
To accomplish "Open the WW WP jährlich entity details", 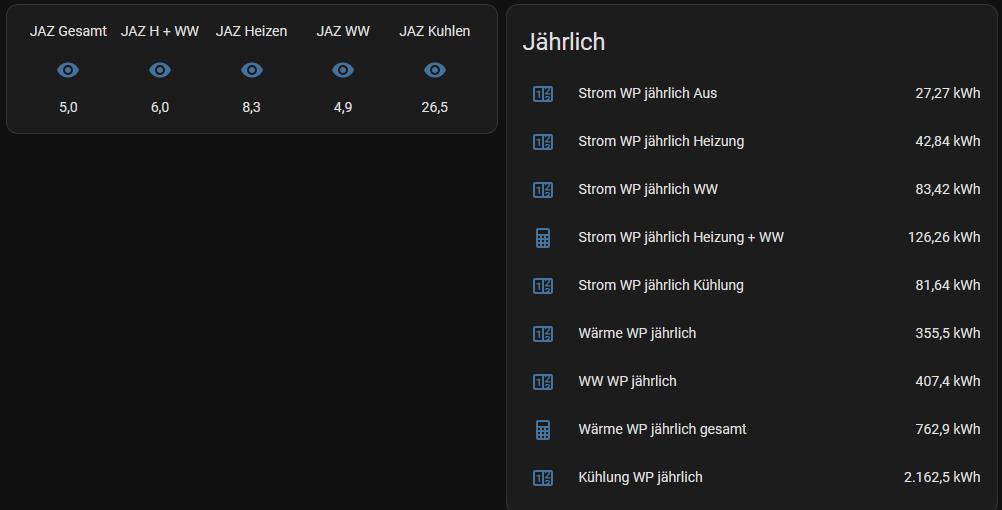I will pyautogui.click(x=628, y=381).
